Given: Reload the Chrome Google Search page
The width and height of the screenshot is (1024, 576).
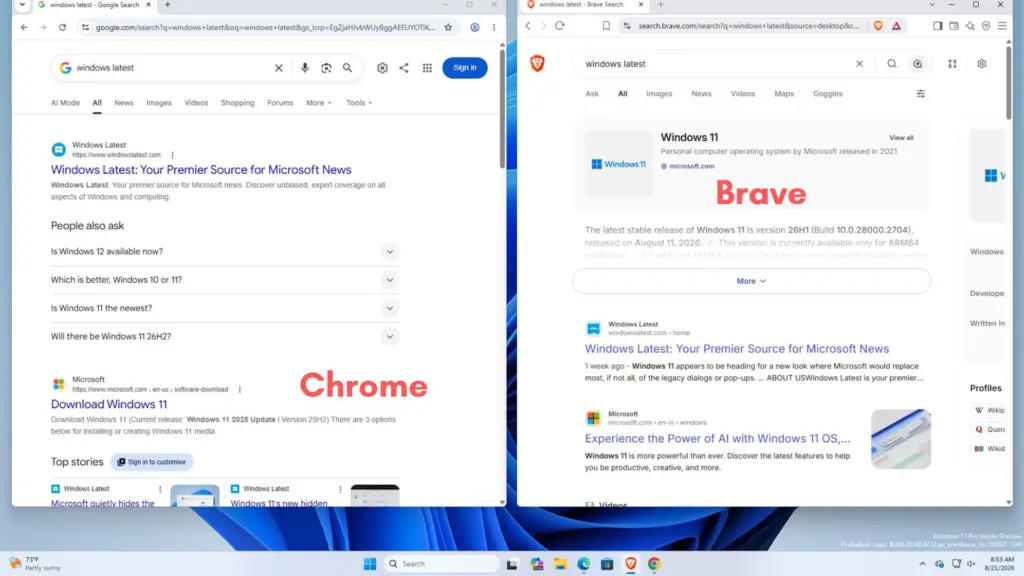Looking at the screenshot, I should click(x=63, y=27).
